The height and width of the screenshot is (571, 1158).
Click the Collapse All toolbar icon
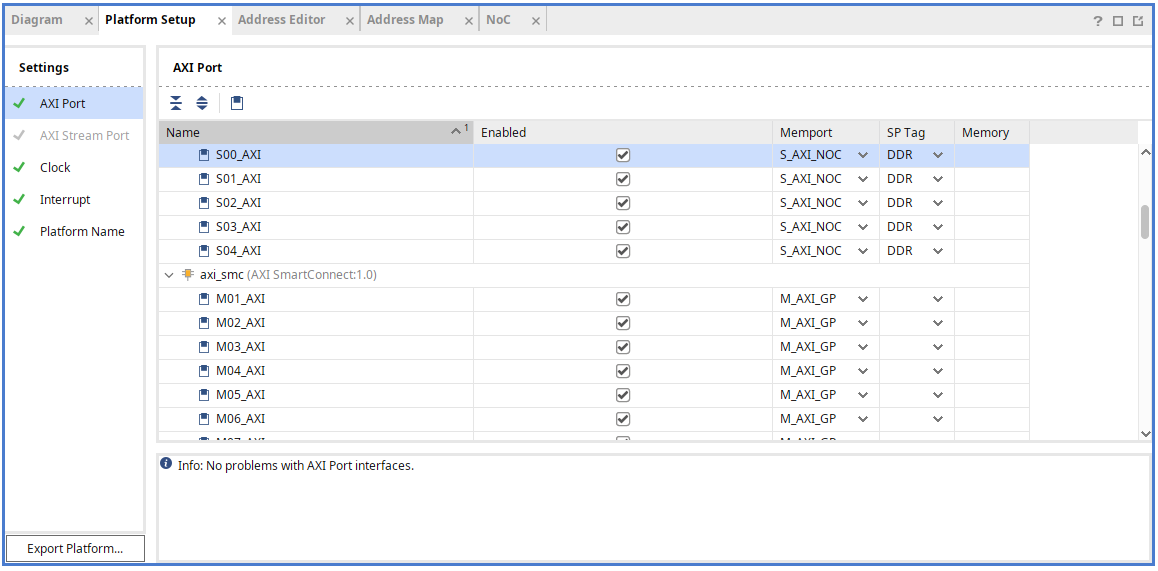pyautogui.click(x=176, y=103)
